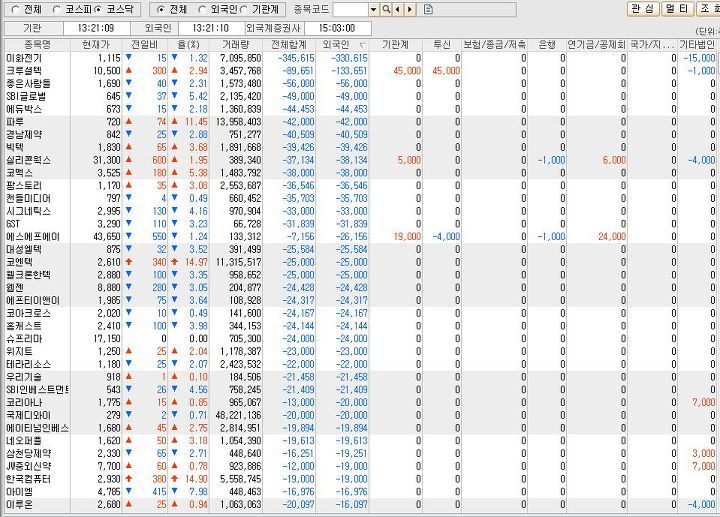The image size is (720, 517).
Task: Select the 우리기술 stock row
Action: [360, 377]
